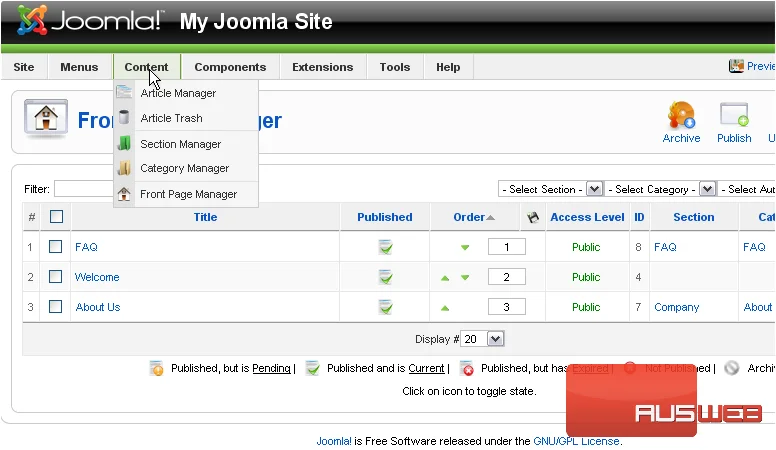Click the order input field for About Us
This screenshot has width=776, height=450.
click(507, 307)
